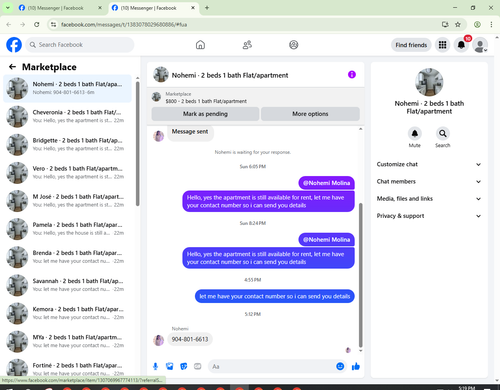Screen dimensions: 500x390
Task: Choose a GIF icon
Action: pos(198,366)
